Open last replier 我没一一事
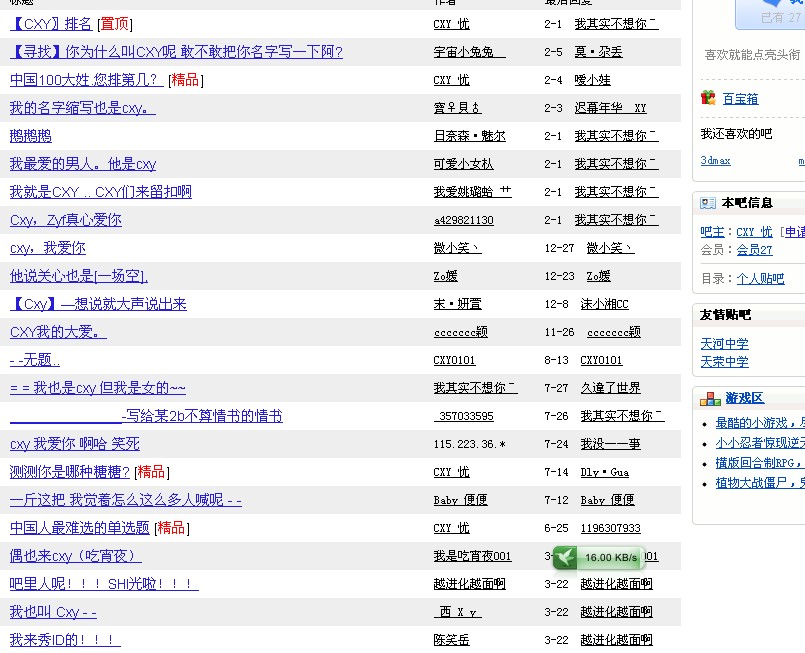This screenshot has width=805, height=653. (610, 444)
